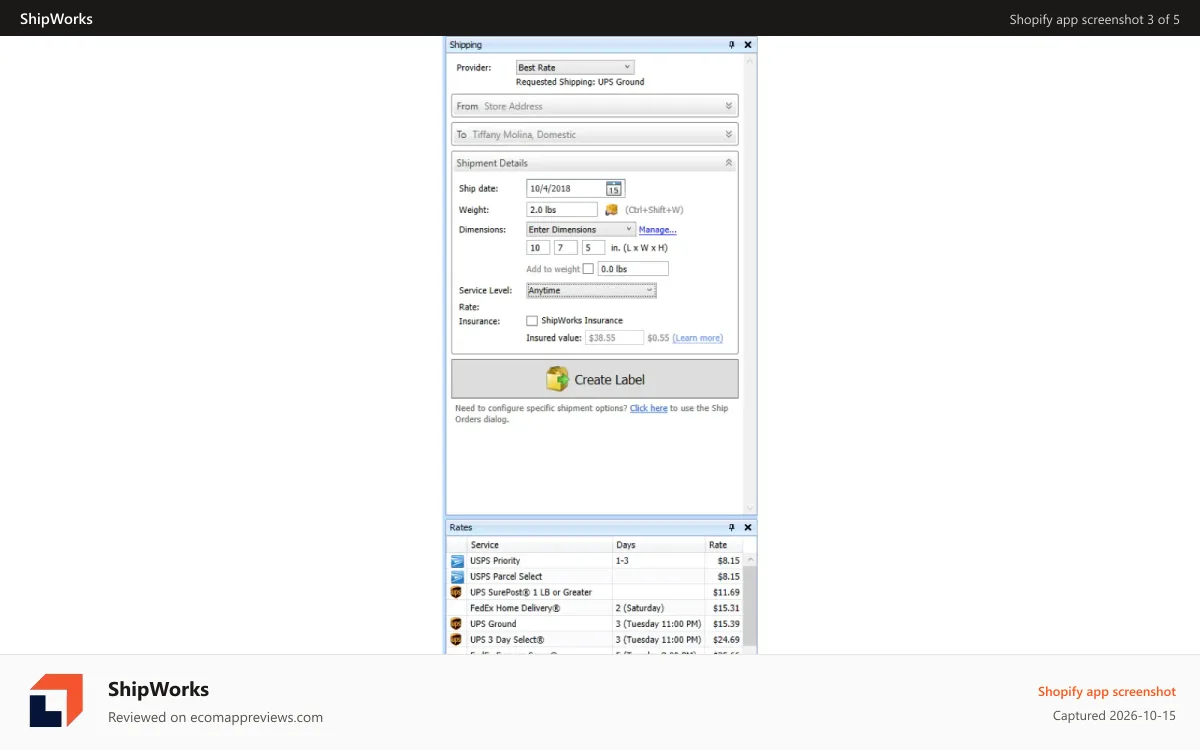Open the Enter Dimensions dropdown
The width and height of the screenshot is (1200, 750).
(581, 229)
